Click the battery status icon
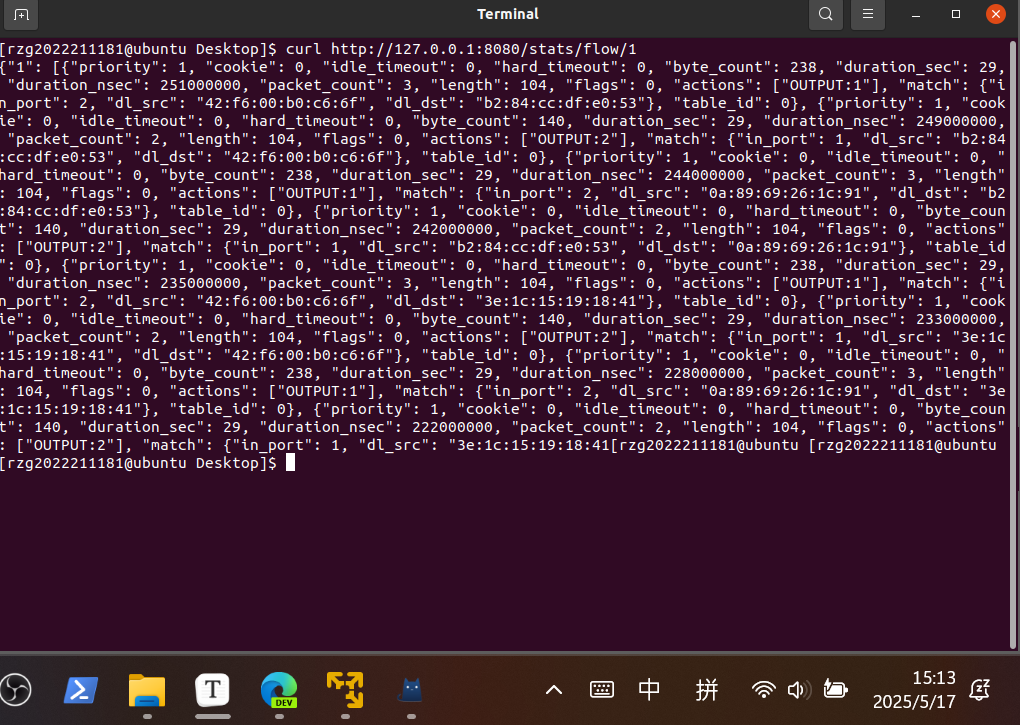1020x725 pixels. (x=834, y=689)
